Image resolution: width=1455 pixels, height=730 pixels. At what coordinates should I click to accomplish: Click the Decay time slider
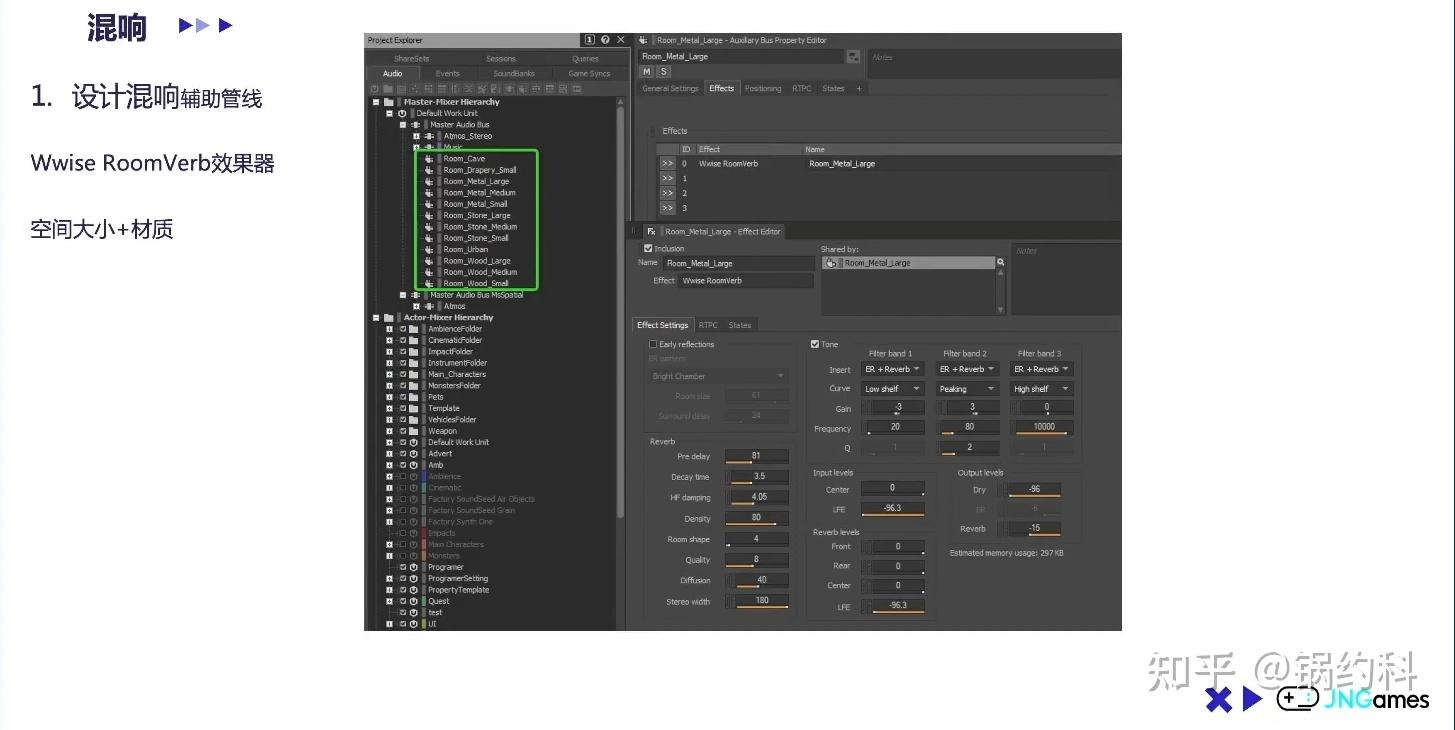click(x=757, y=477)
